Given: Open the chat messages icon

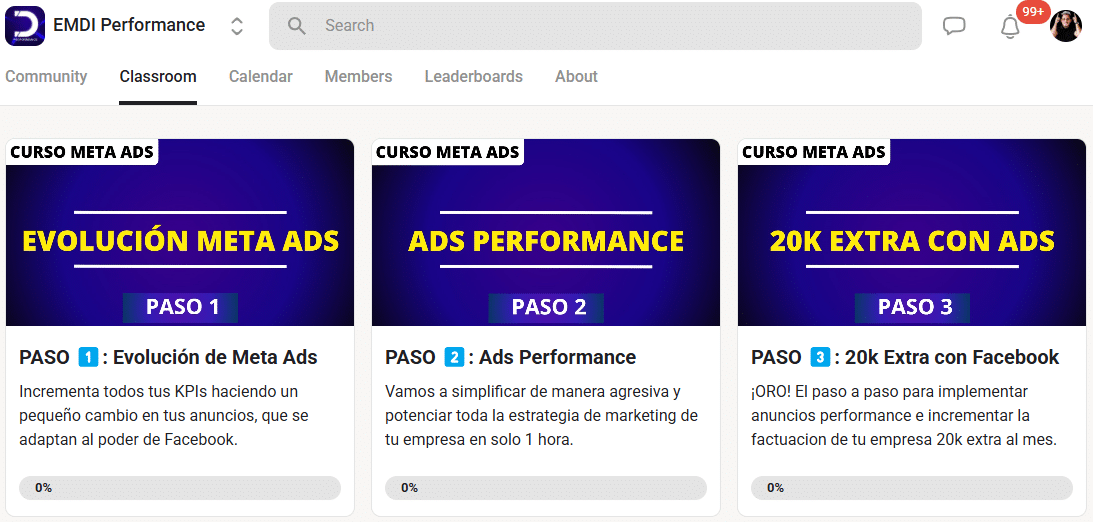Looking at the screenshot, I should [x=954, y=26].
